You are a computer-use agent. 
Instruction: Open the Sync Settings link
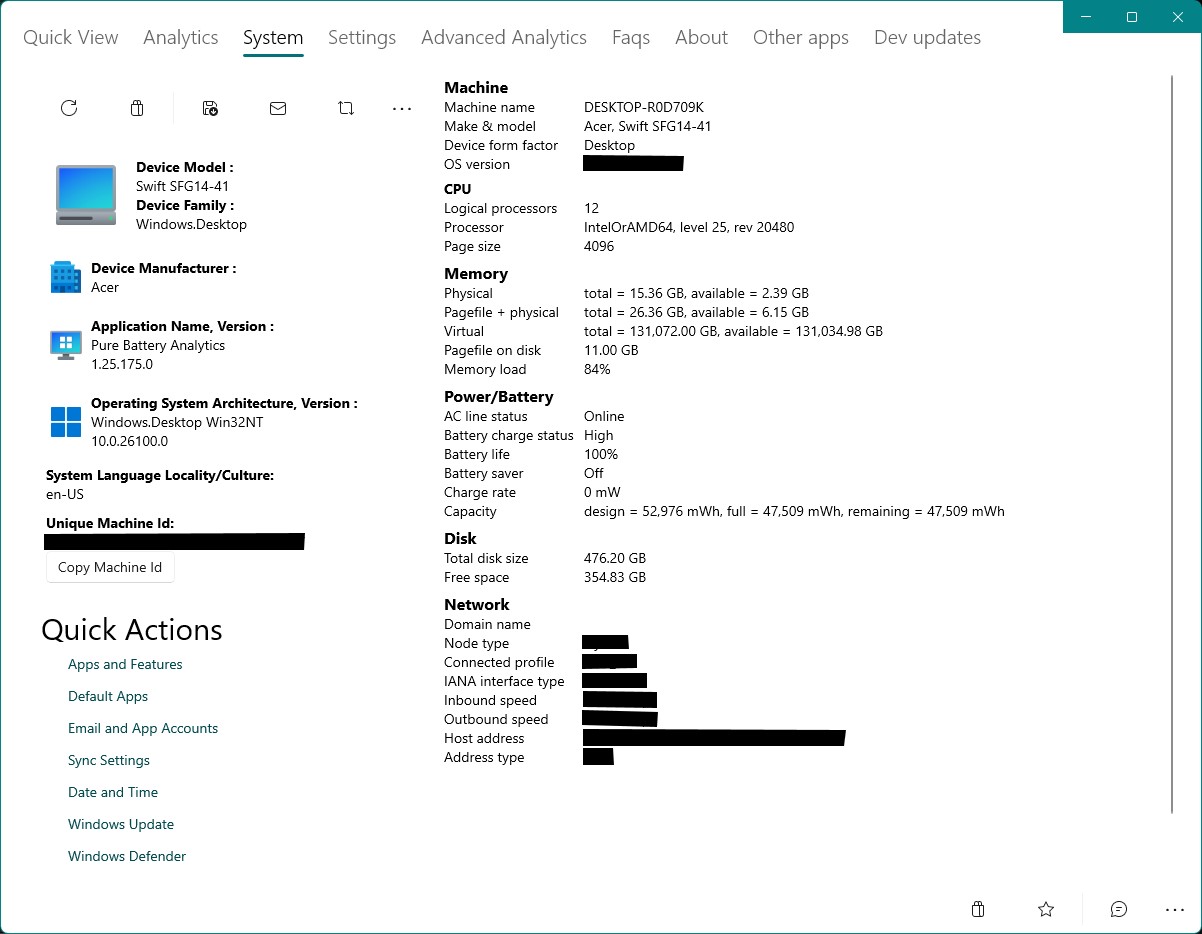[109, 760]
